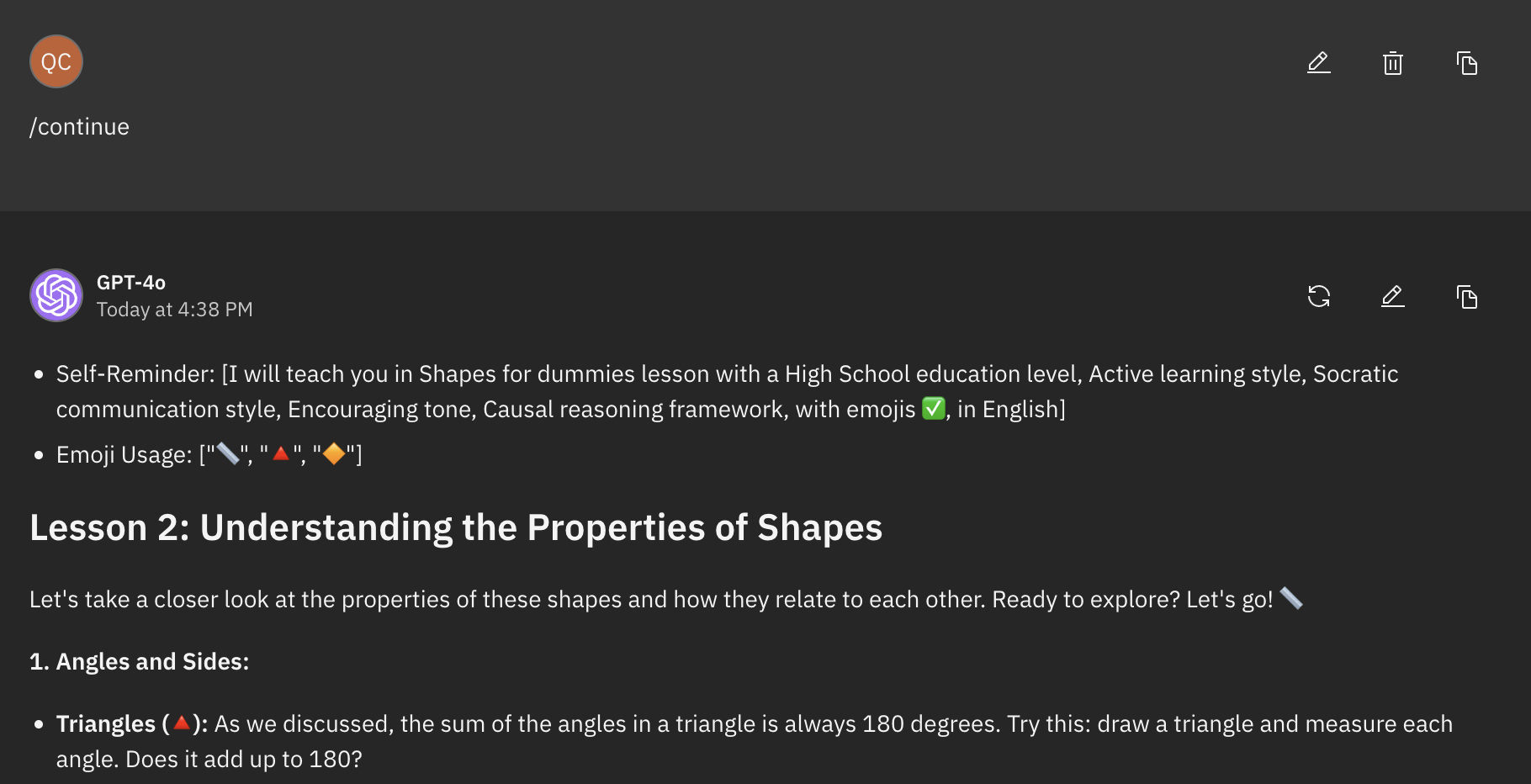This screenshot has width=1531, height=784.
Task: Regenerate the GPT-4o response
Action: click(x=1318, y=296)
